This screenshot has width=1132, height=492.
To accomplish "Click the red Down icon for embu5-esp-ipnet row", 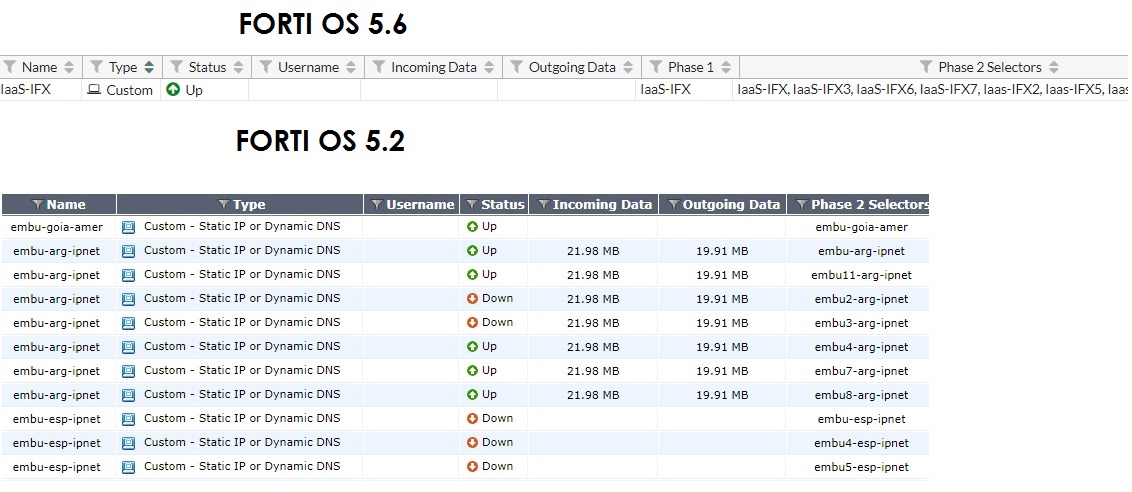I will click(473, 466).
